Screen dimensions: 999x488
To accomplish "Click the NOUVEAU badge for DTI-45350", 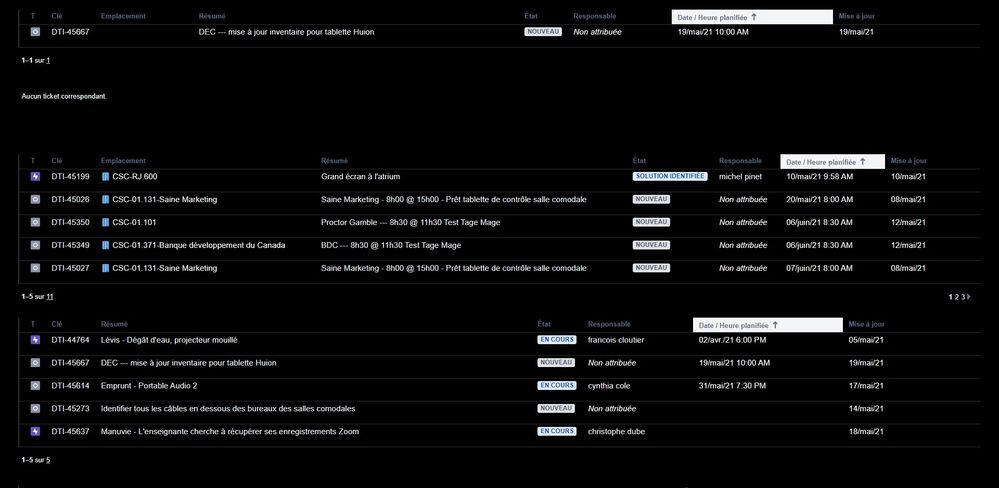I will 651,222.
